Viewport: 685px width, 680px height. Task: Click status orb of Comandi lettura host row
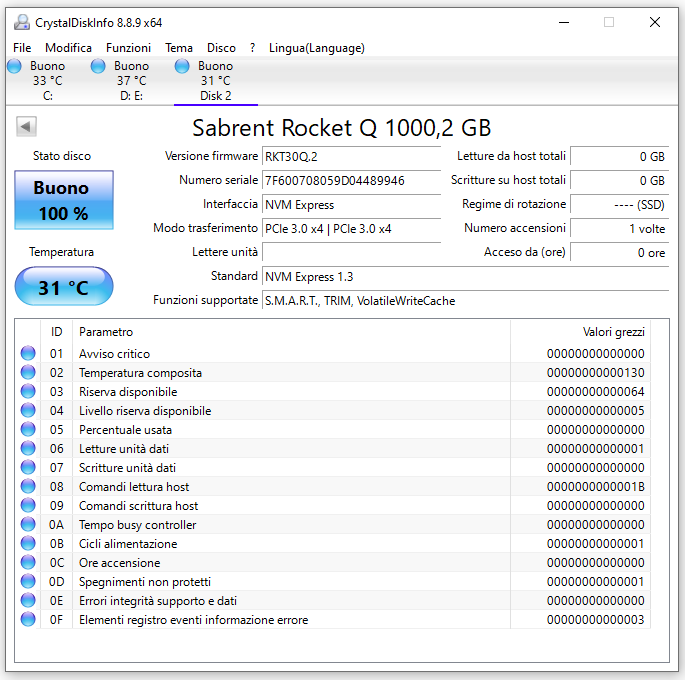[x=28, y=487]
